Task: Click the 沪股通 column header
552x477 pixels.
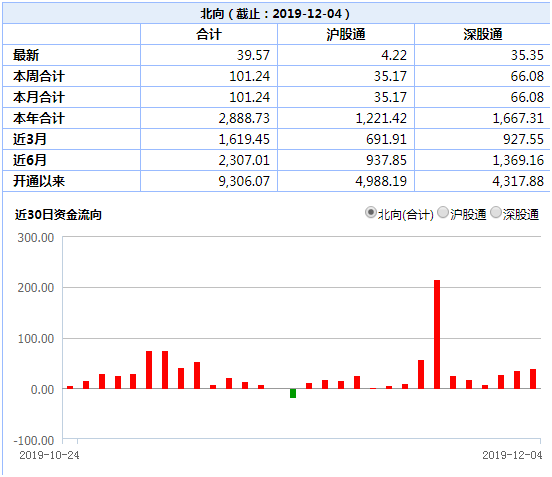Action: [346, 34]
